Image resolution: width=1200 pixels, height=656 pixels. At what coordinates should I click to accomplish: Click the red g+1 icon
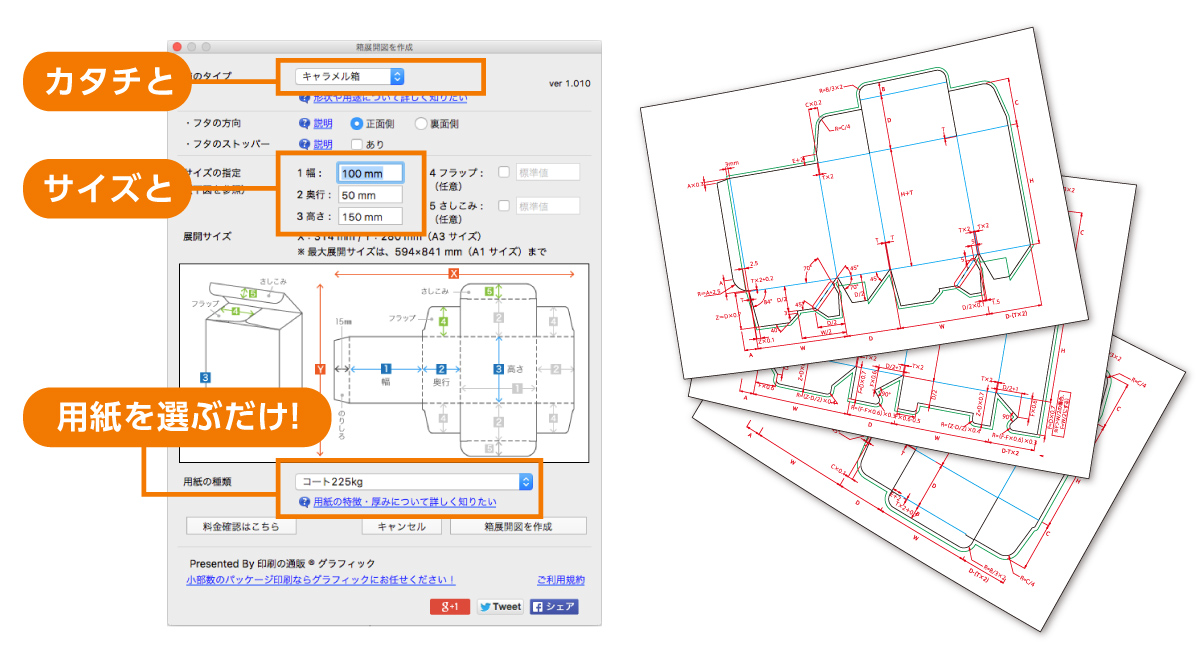click(x=451, y=607)
